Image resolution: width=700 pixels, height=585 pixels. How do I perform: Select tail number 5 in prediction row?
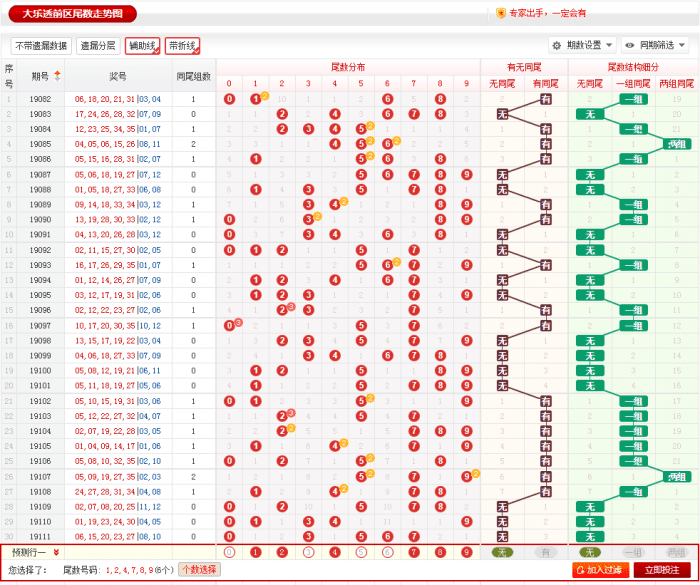coord(361,552)
